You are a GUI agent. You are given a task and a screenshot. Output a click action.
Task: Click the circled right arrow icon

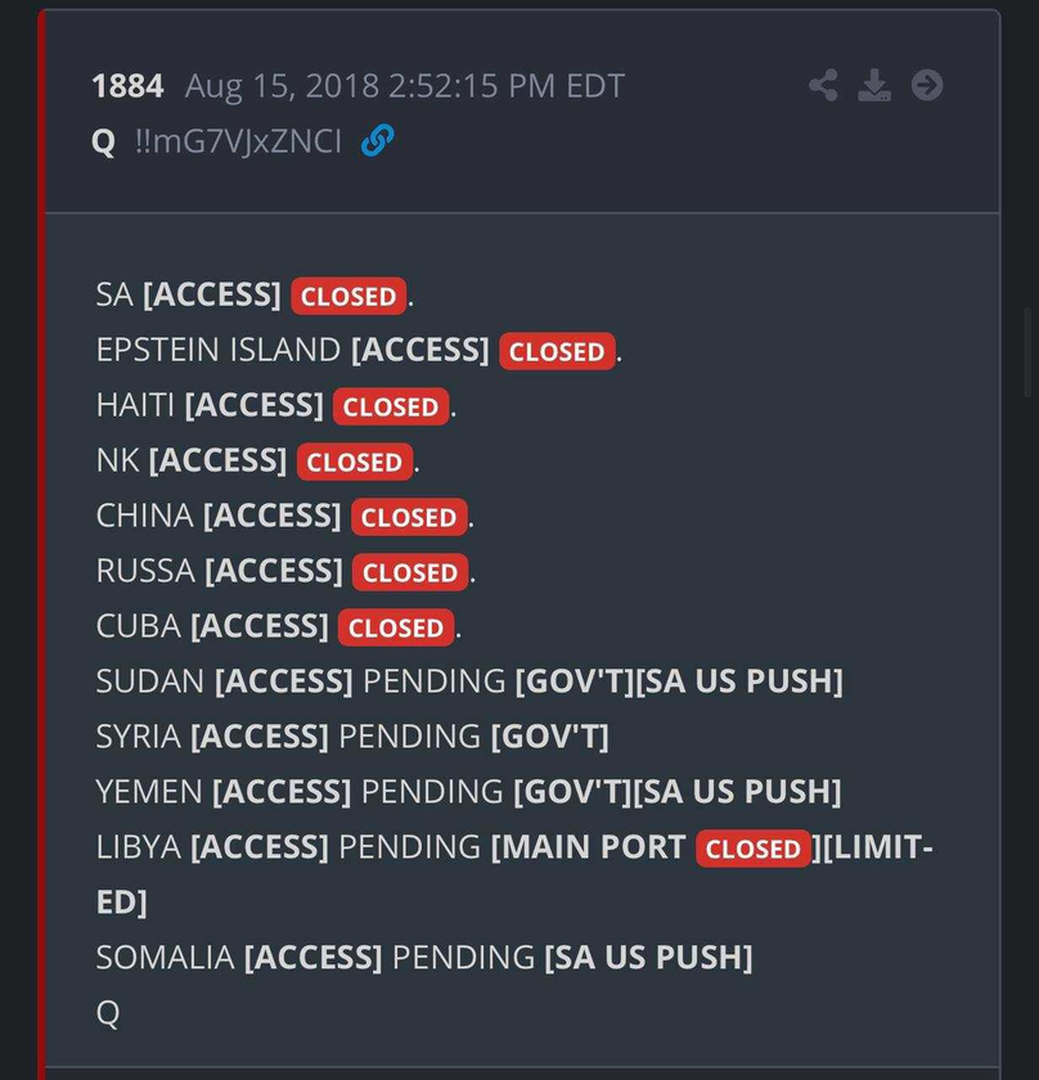click(x=927, y=86)
